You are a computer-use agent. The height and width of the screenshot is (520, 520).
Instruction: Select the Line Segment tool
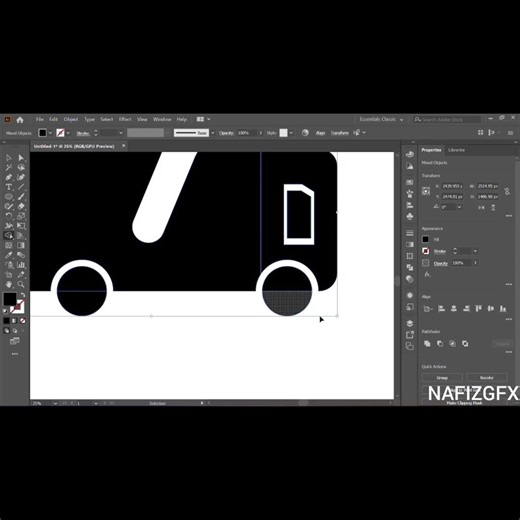pyautogui.click(x=21, y=187)
